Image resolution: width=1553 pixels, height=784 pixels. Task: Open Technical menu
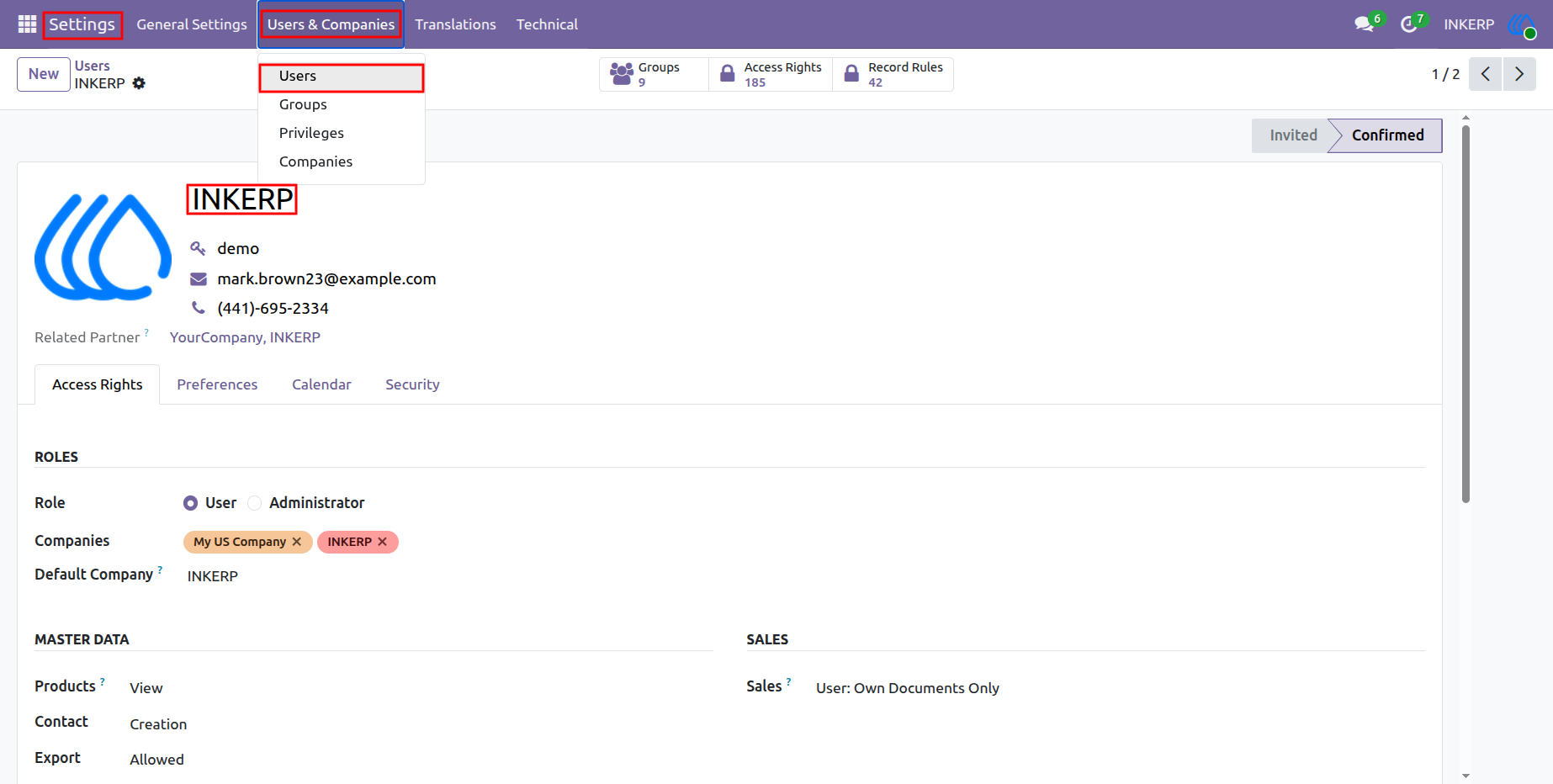[x=547, y=24]
